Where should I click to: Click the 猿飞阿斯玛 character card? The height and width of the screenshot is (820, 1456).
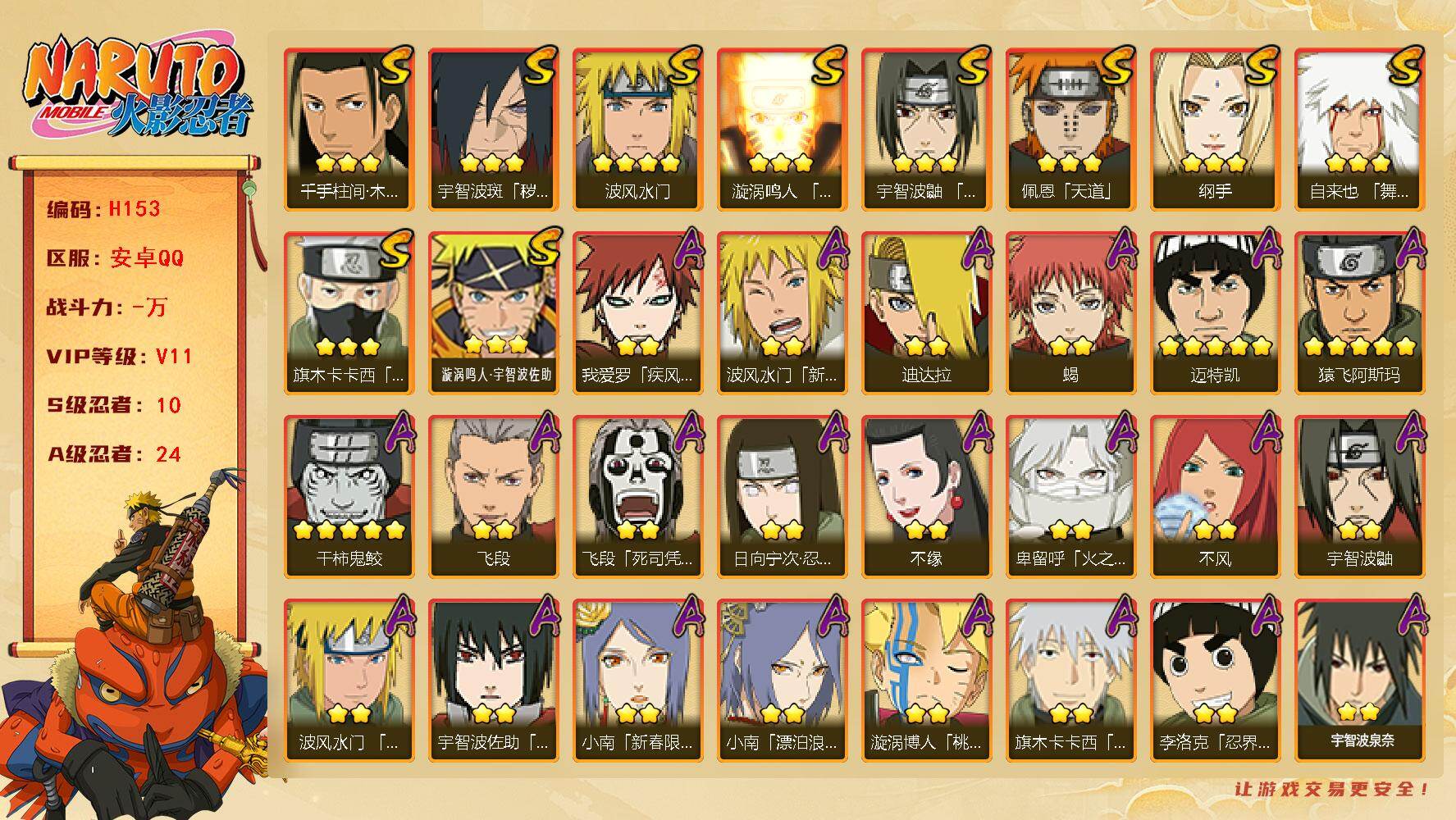[x=1359, y=313]
